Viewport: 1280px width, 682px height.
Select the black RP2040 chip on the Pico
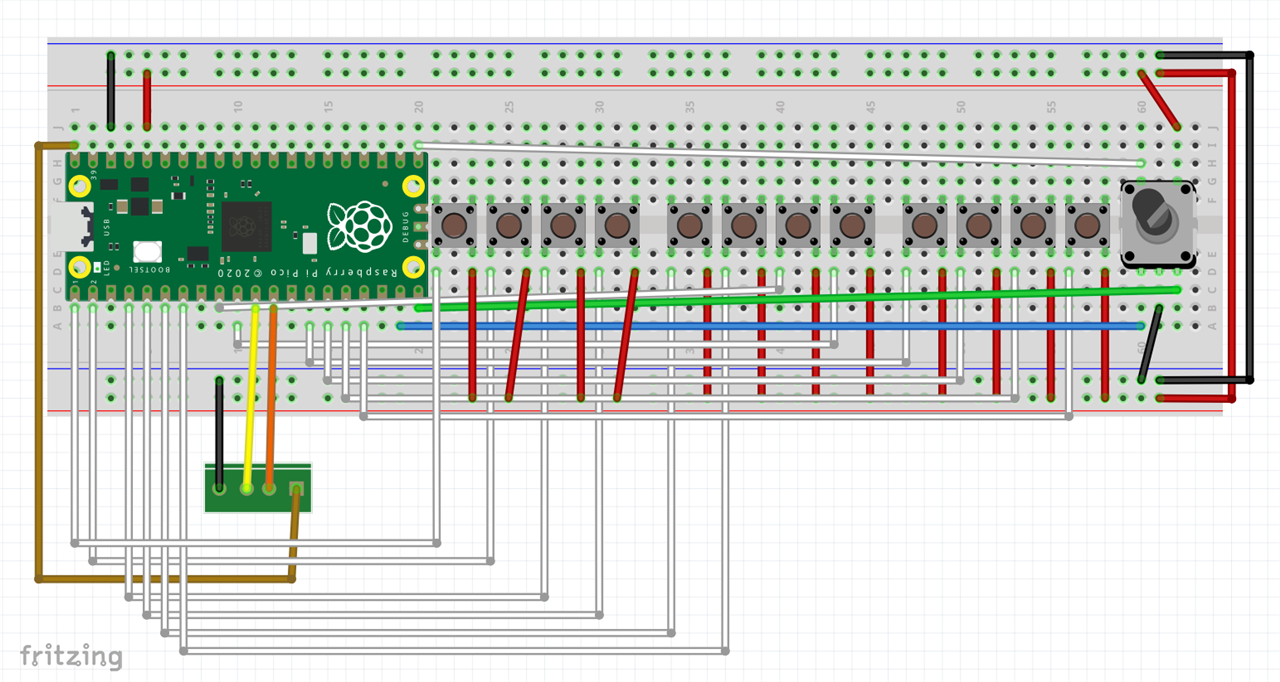tap(246, 226)
